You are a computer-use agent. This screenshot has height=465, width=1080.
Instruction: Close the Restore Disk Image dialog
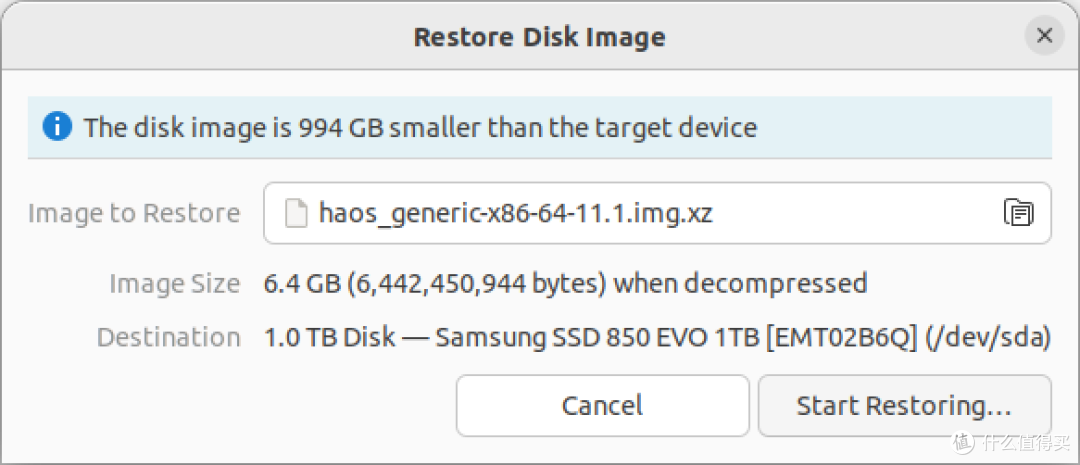point(1044,36)
